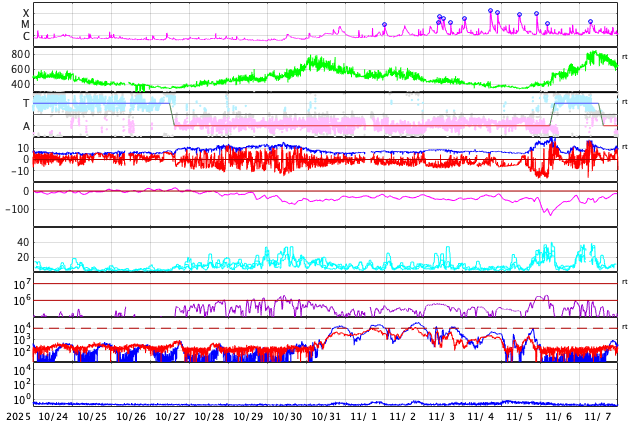Click the C flare class label
The width and height of the screenshot is (634, 424).
tap(26, 36)
